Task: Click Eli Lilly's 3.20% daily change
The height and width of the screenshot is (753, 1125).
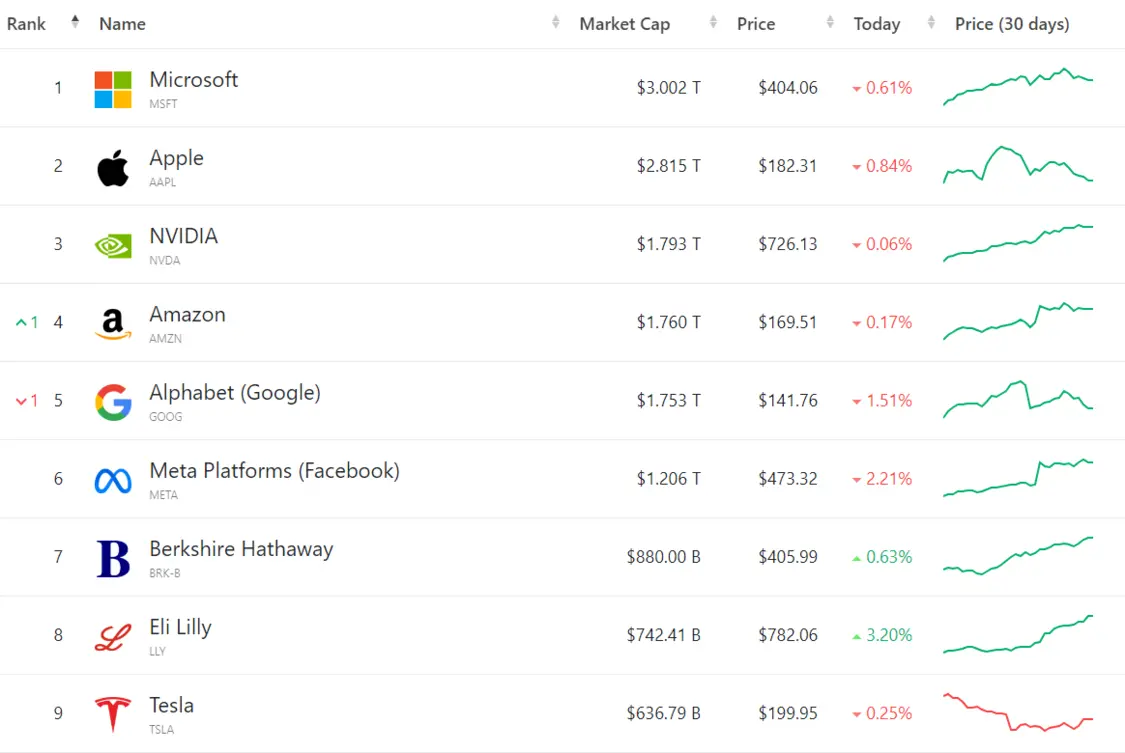Action: tap(888, 635)
